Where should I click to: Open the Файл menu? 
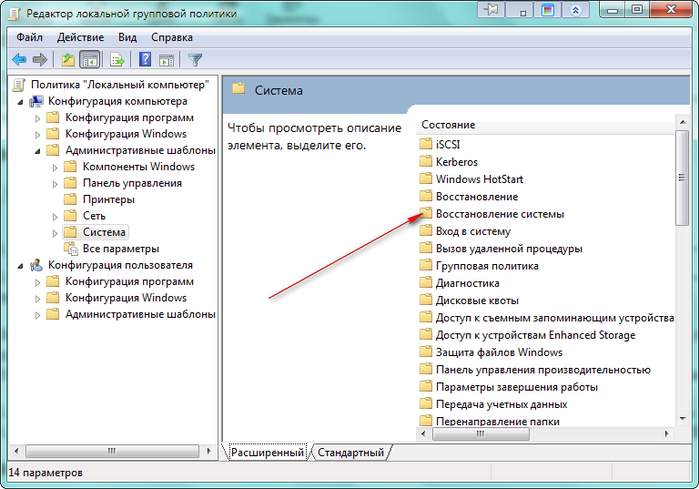(29, 37)
